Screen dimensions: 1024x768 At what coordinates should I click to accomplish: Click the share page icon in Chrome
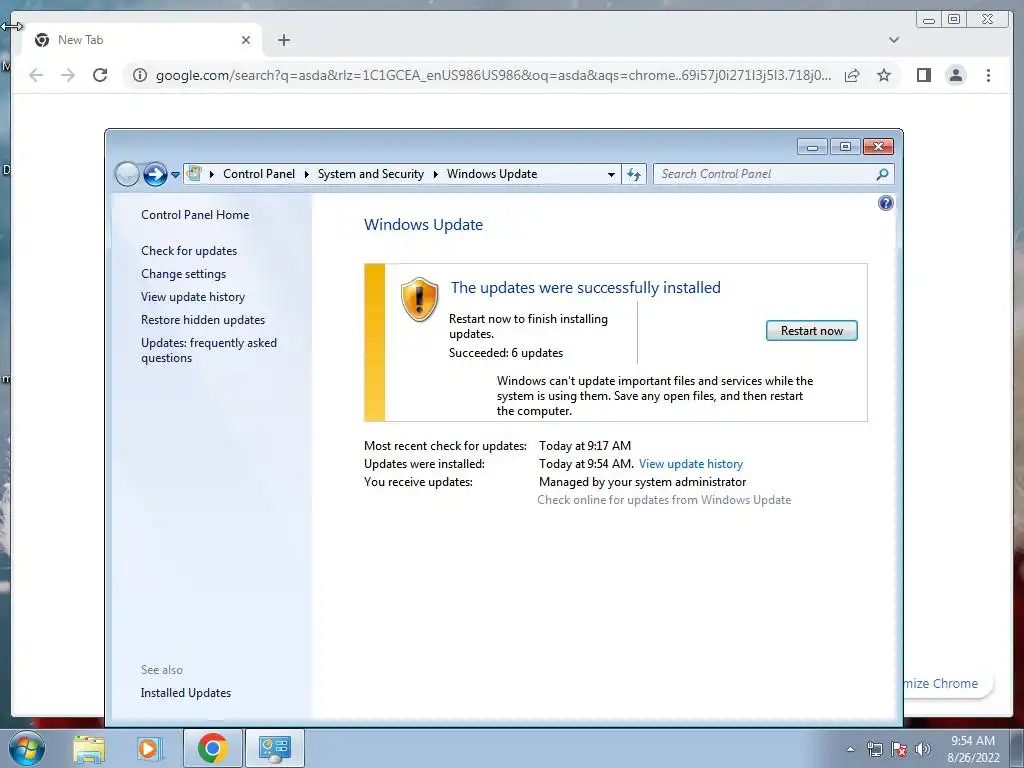pos(852,75)
